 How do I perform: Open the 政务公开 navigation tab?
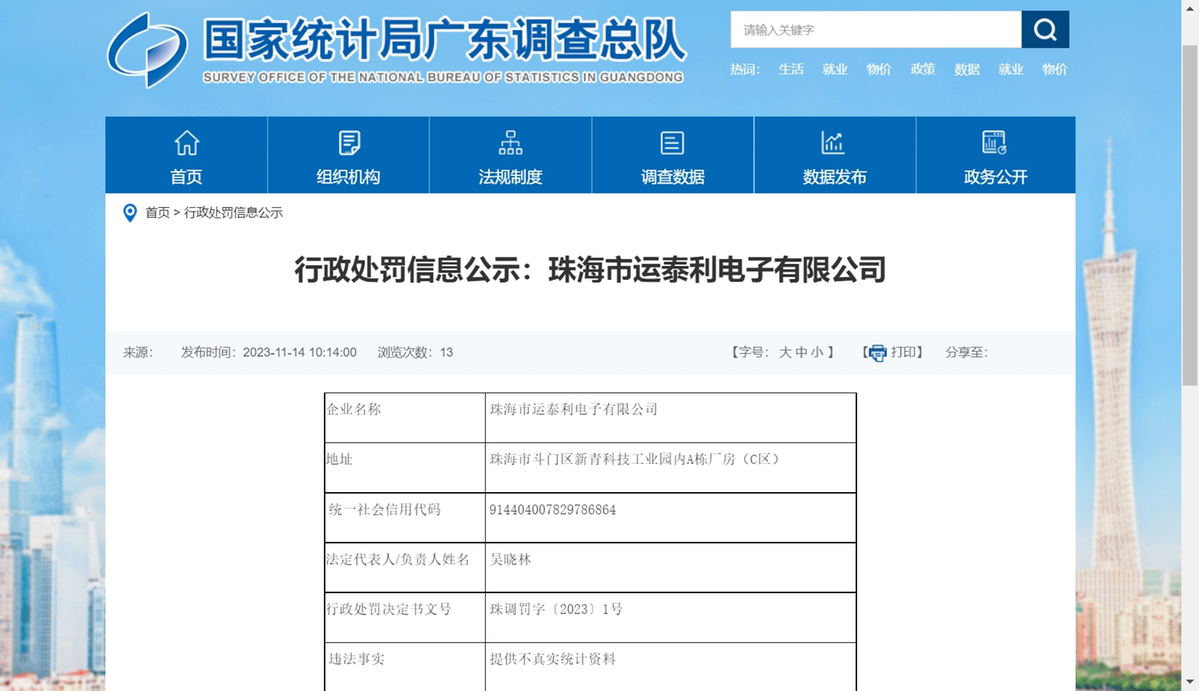(996, 155)
